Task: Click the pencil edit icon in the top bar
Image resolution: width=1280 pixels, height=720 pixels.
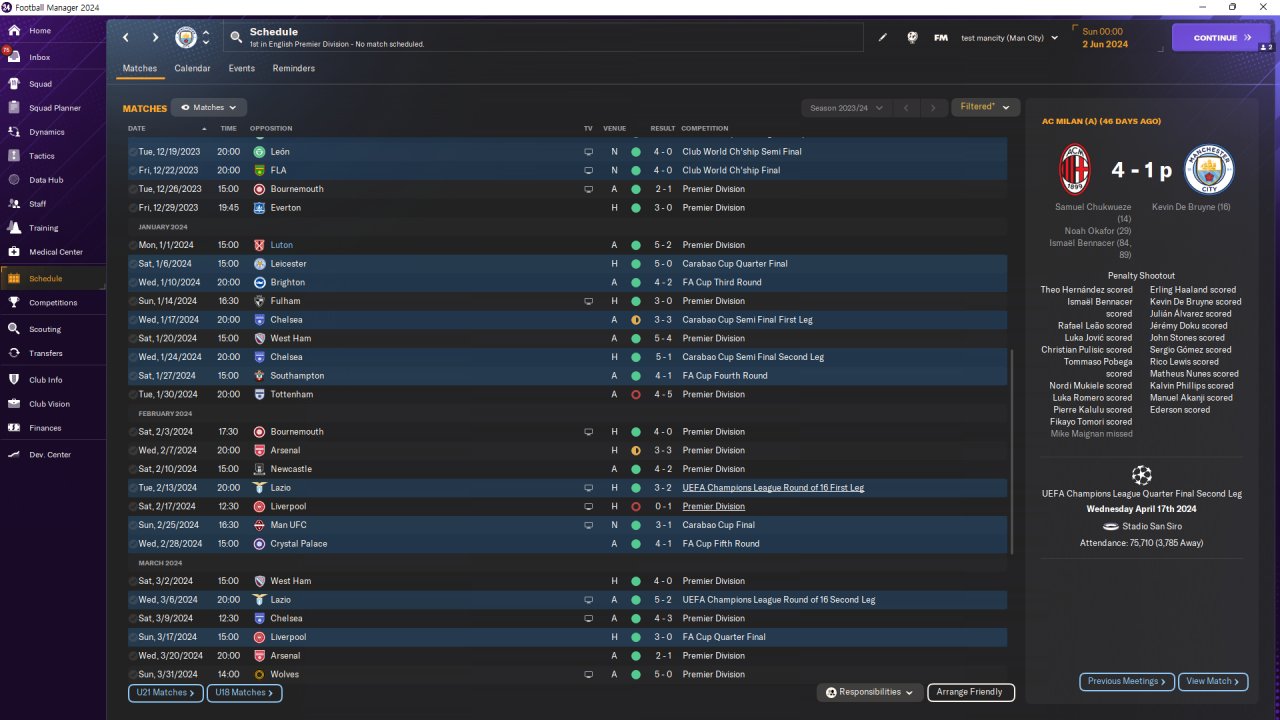Action: point(883,38)
